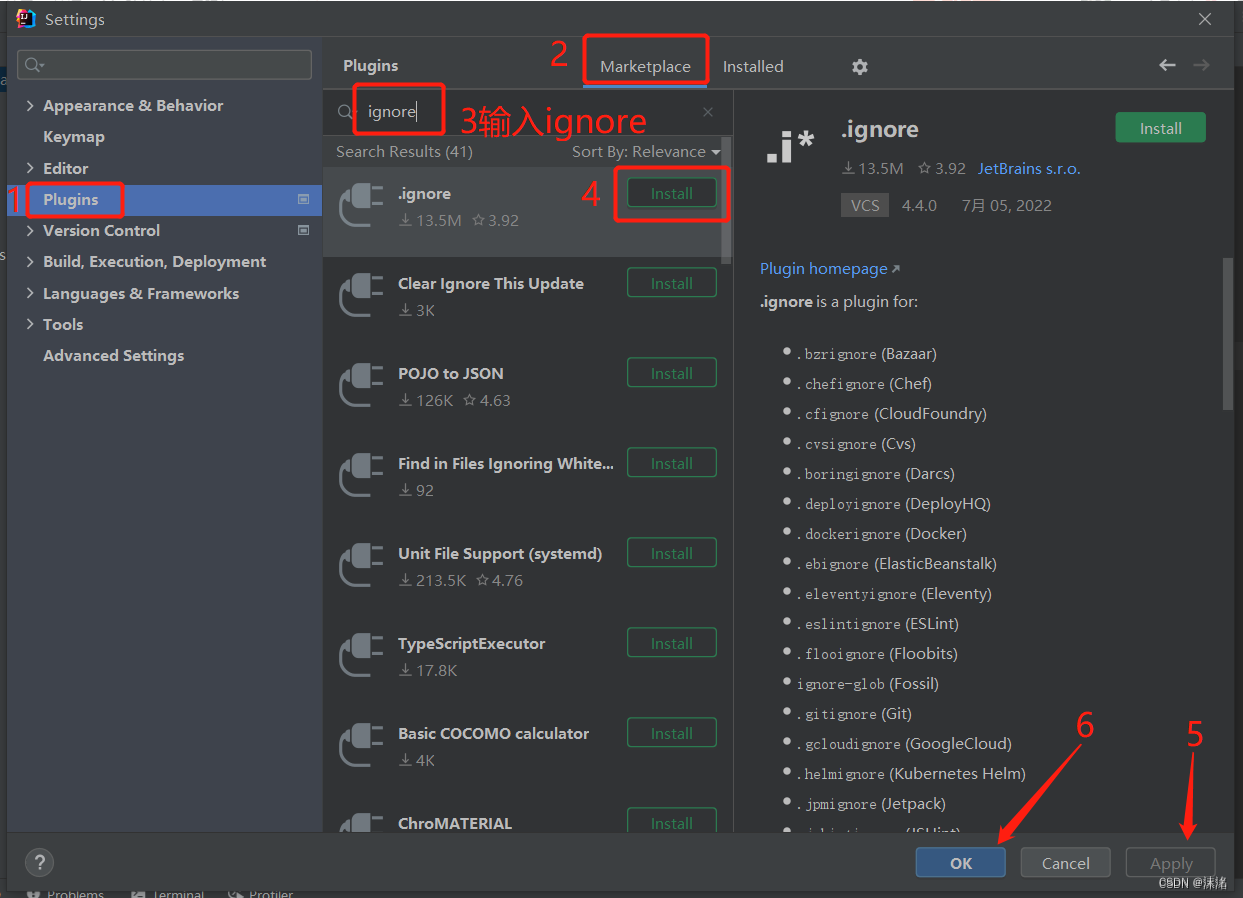The height and width of the screenshot is (898, 1243).
Task: Click the .ignore plugin icon in the results
Action: (361, 205)
